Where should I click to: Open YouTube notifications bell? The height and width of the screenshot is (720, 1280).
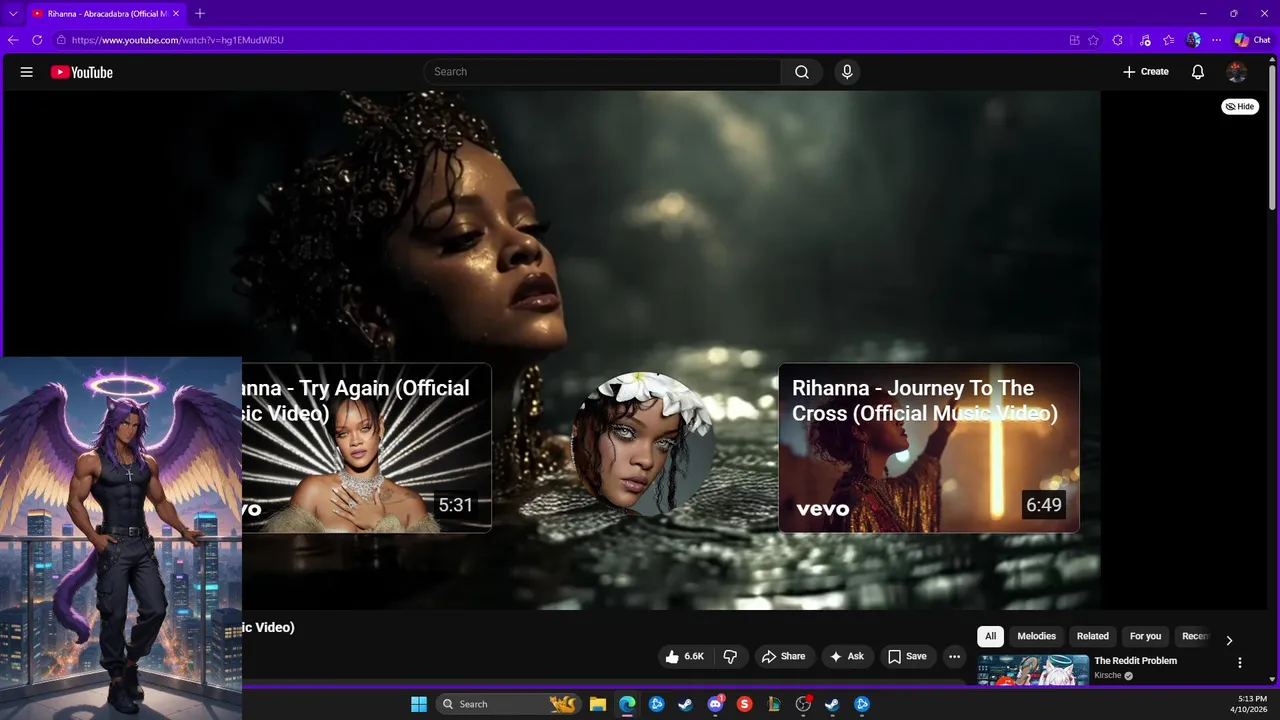(1198, 72)
